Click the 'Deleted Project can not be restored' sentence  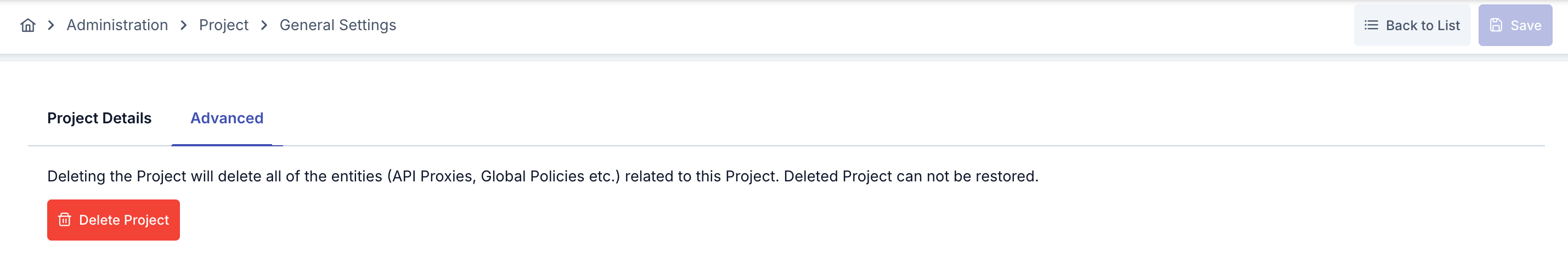click(911, 176)
